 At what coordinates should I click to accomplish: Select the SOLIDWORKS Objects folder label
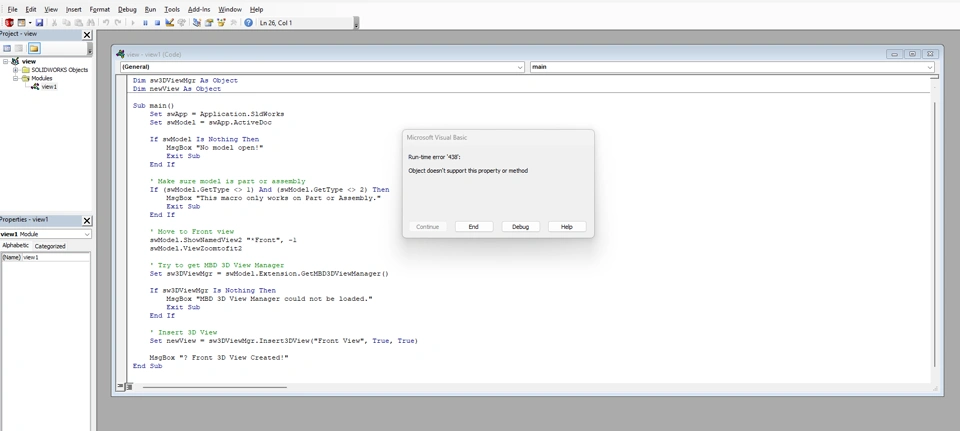[x=59, y=70]
